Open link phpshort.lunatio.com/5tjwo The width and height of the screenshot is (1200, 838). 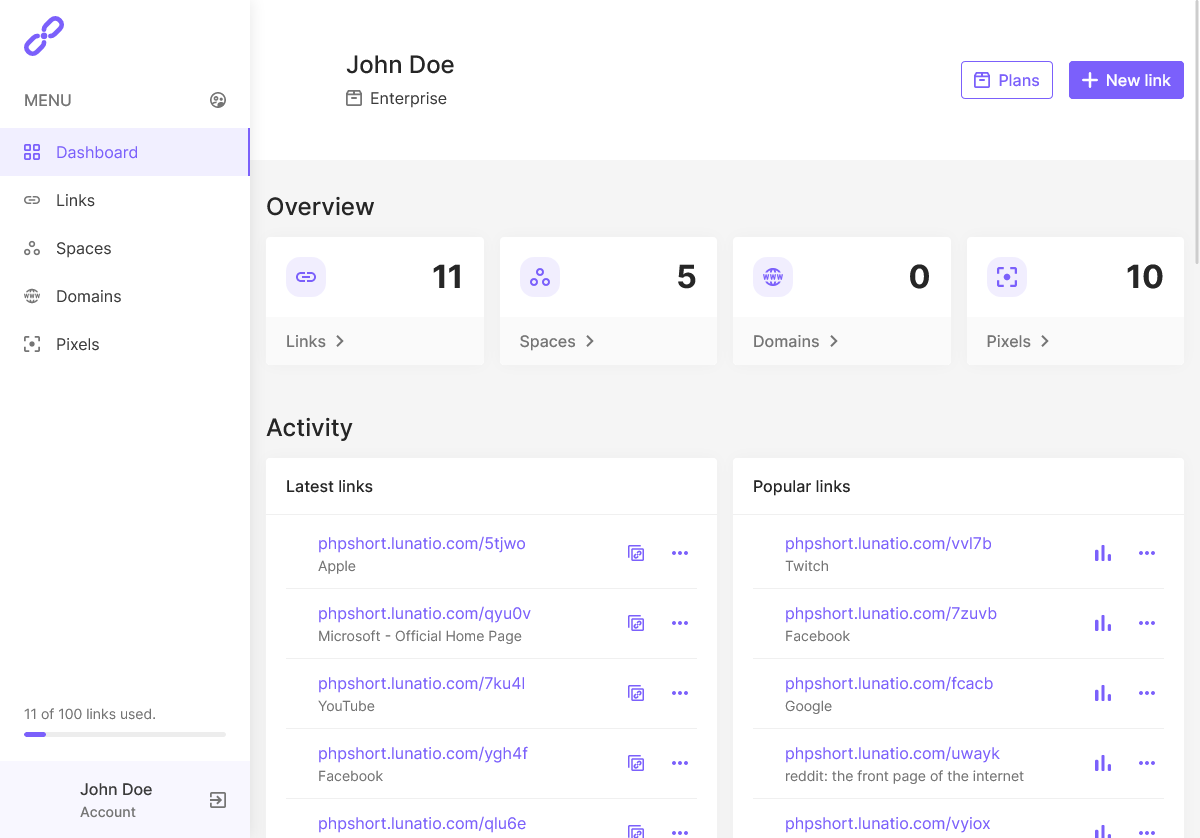pyautogui.click(x=421, y=543)
